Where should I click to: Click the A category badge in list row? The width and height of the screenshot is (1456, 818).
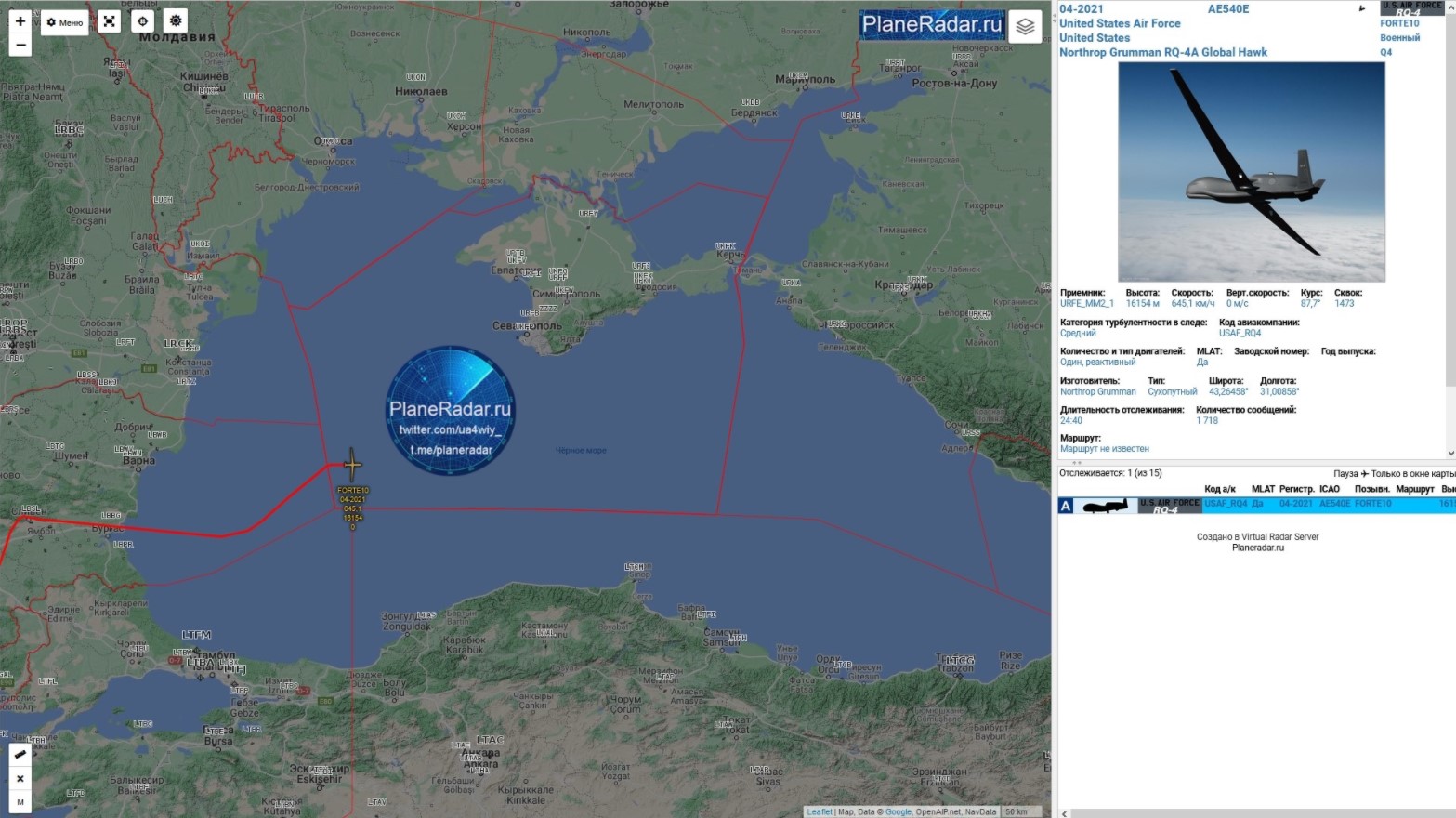coord(1066,506)
